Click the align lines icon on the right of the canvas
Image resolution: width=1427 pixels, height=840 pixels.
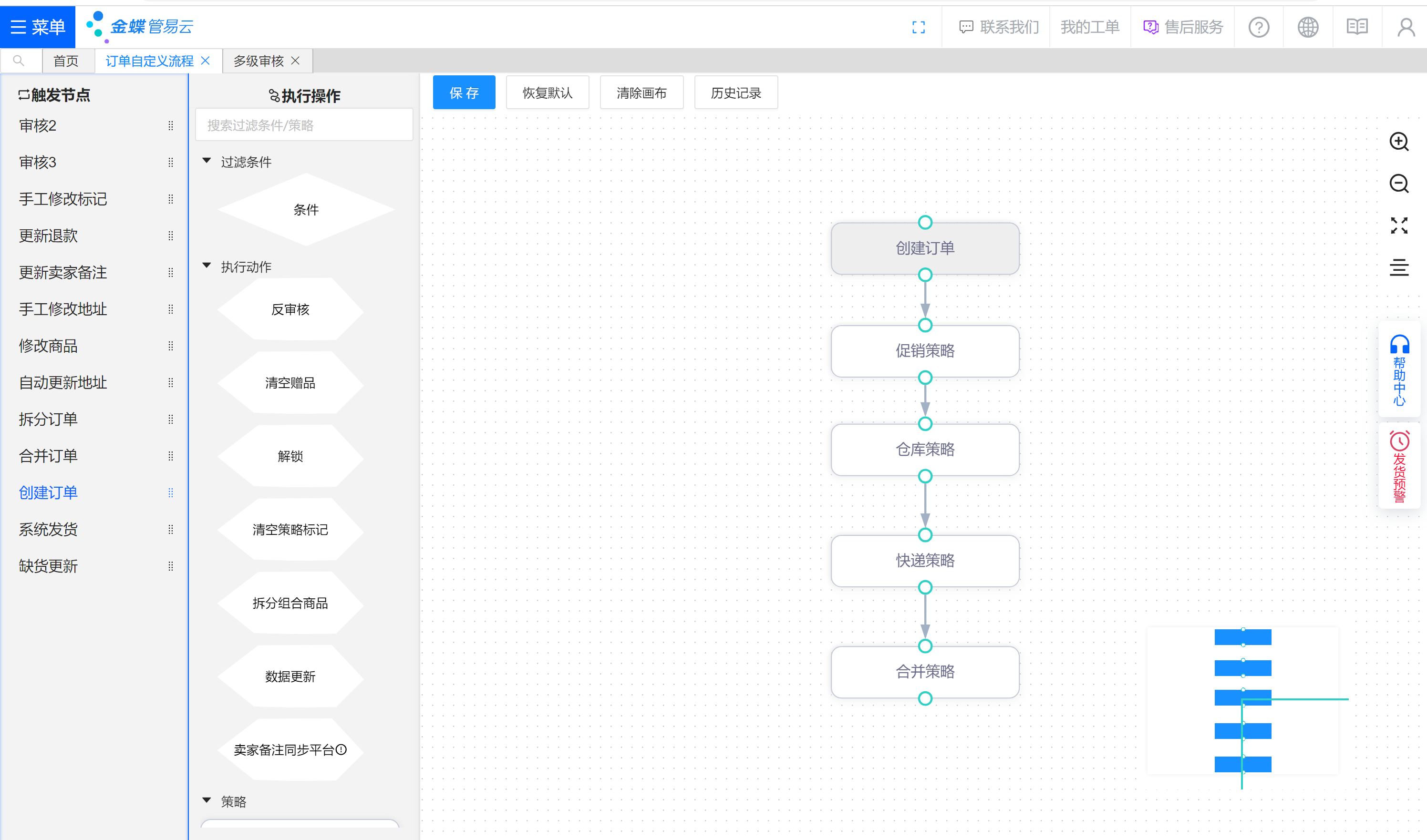(x=1399, y=267)
